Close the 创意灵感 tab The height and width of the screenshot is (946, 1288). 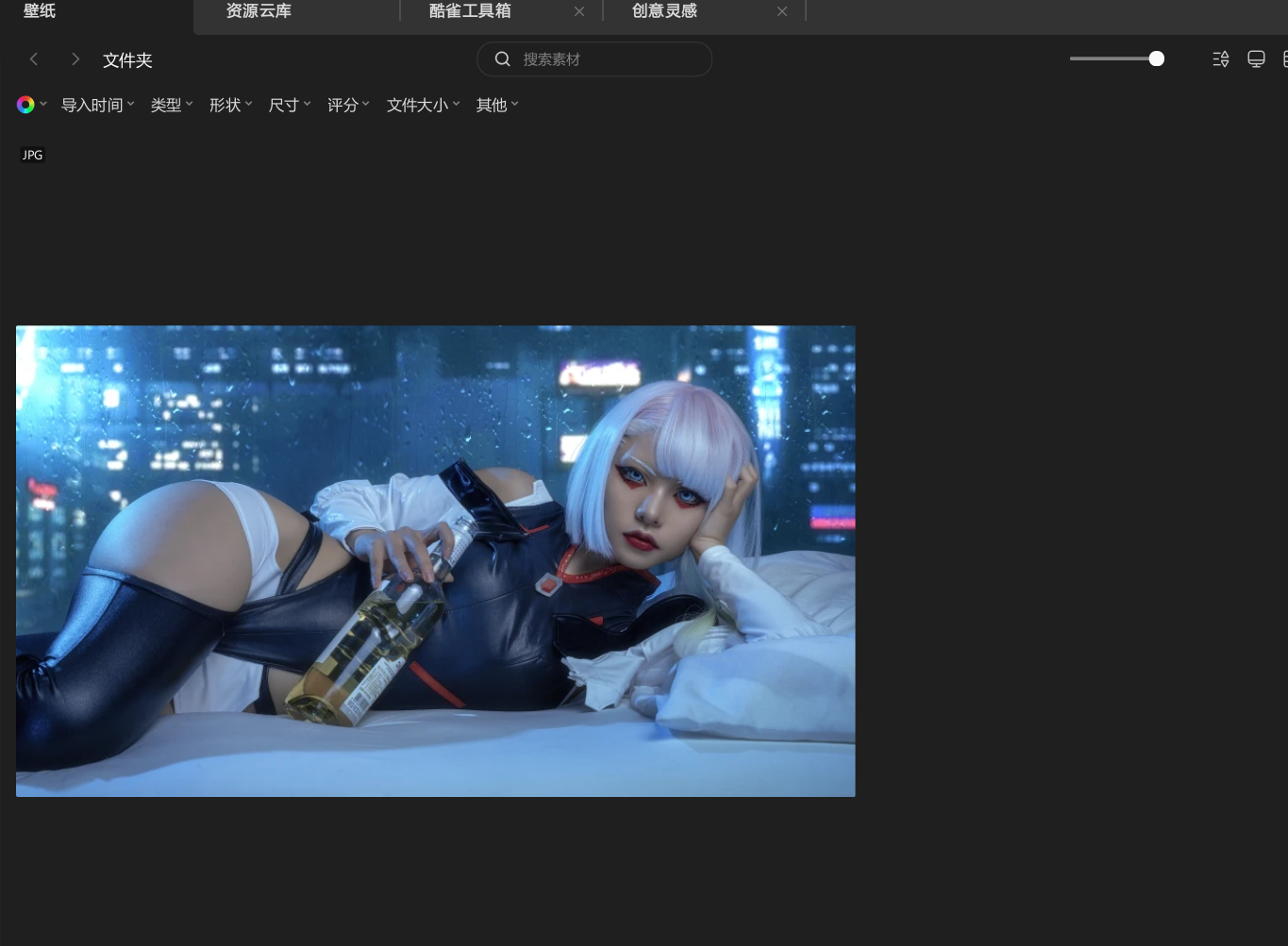coord(782,11)
